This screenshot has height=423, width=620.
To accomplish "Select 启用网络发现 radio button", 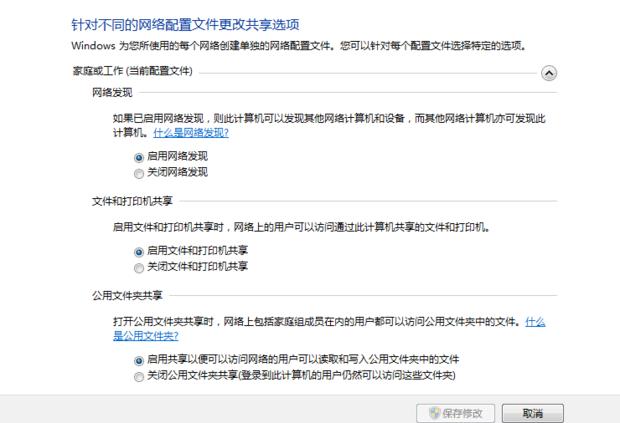I will [x=139, y=158].
